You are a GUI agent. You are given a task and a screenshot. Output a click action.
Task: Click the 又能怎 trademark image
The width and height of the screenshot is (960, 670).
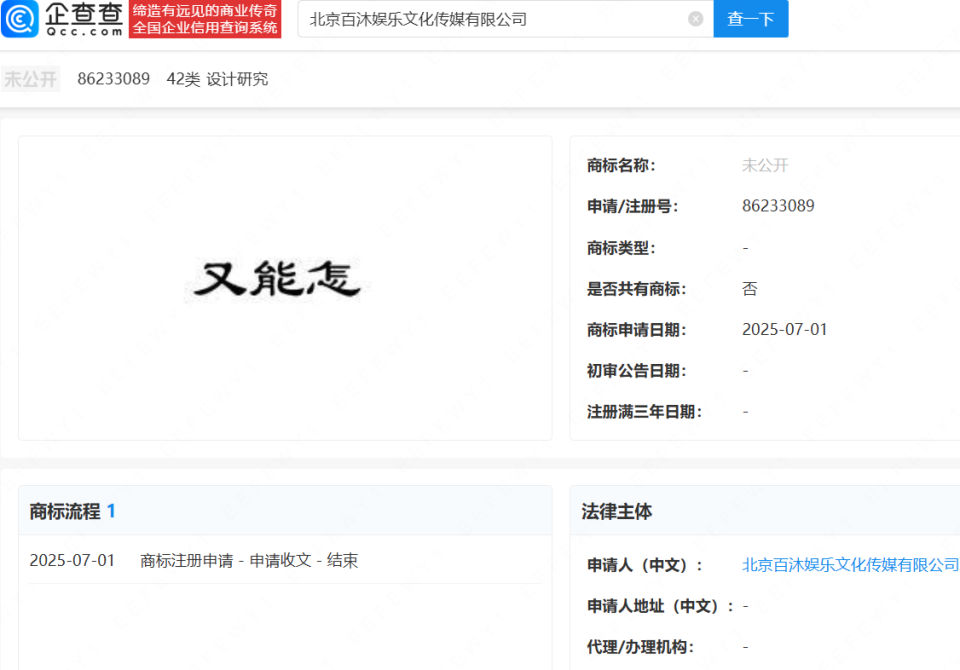point(277,280)
